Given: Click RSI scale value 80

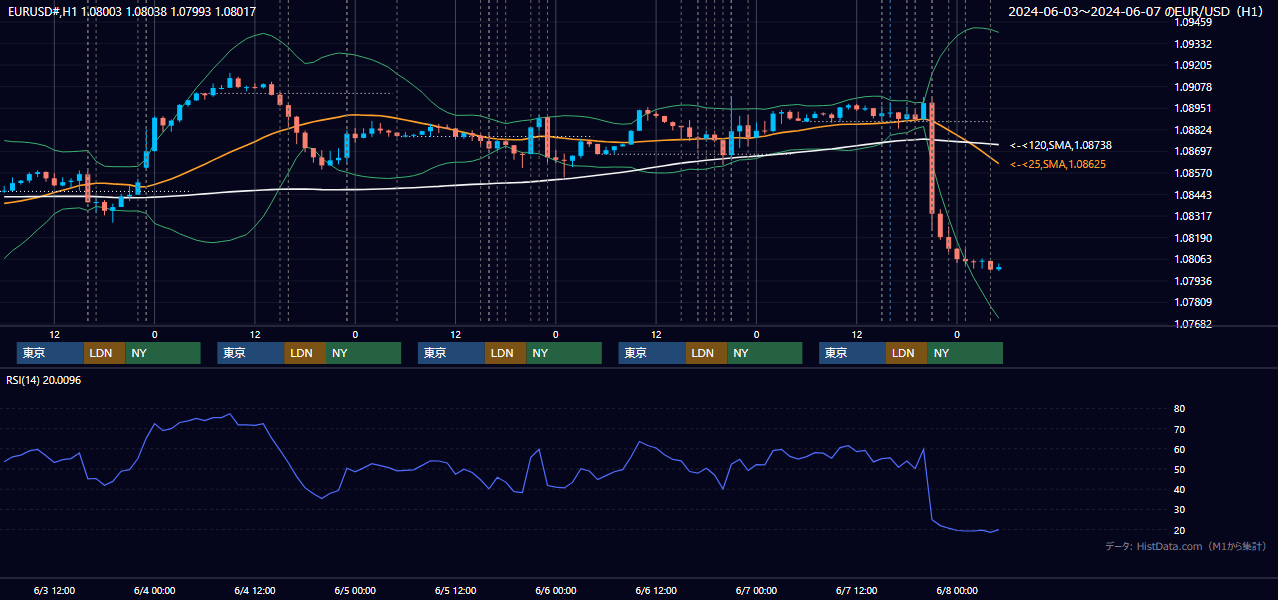Looking at the screenshot, I should (1179, 409).
